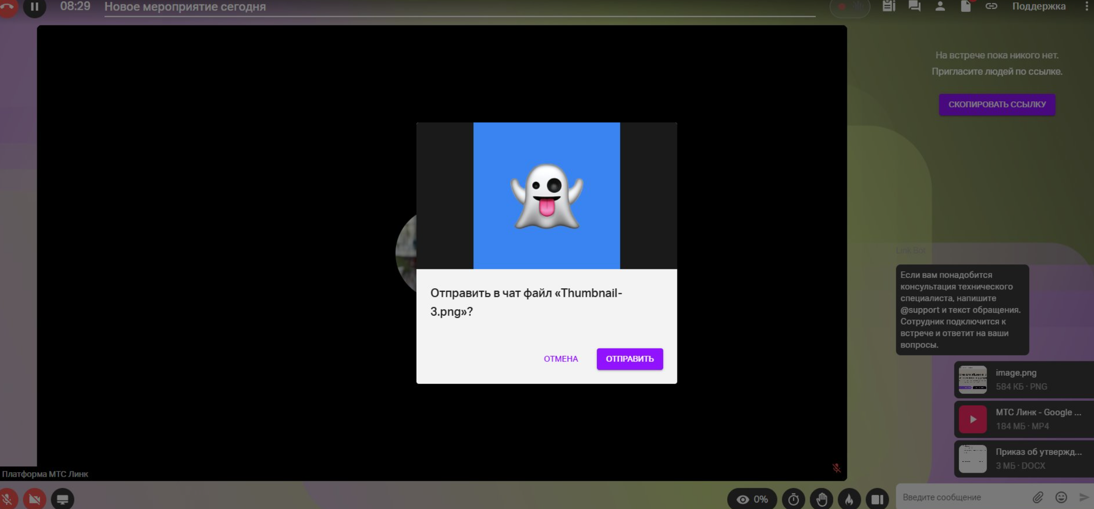Pause the event with the pause button

click(35, 7)
